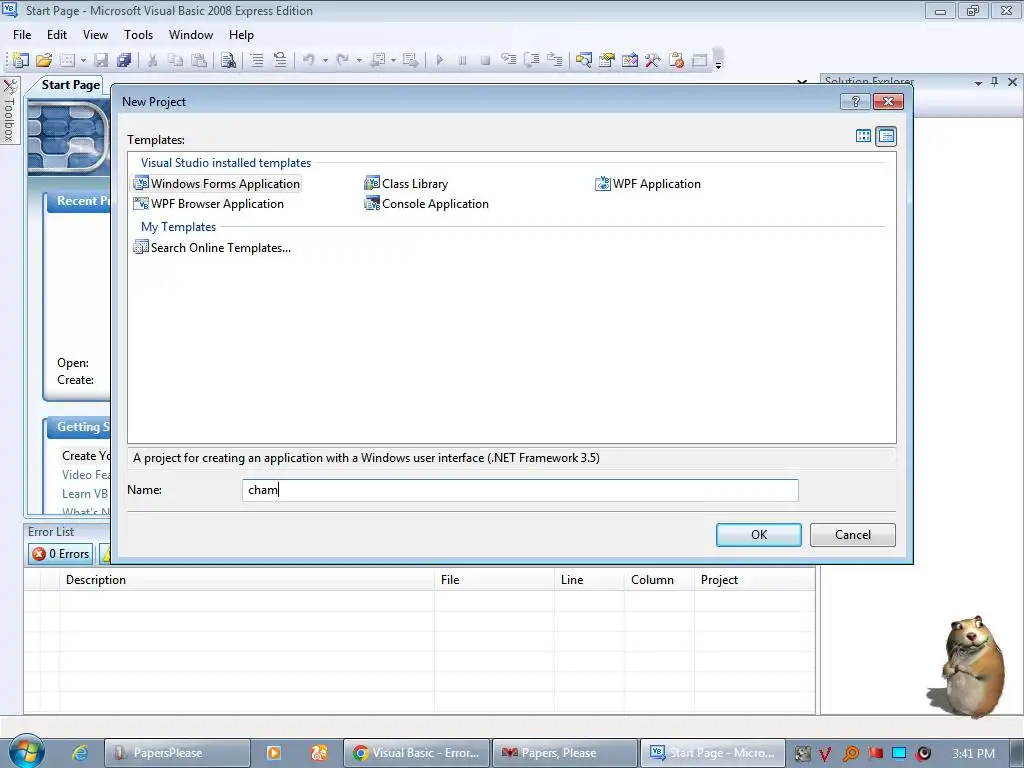Select the WPF Browser Application template

208,204
